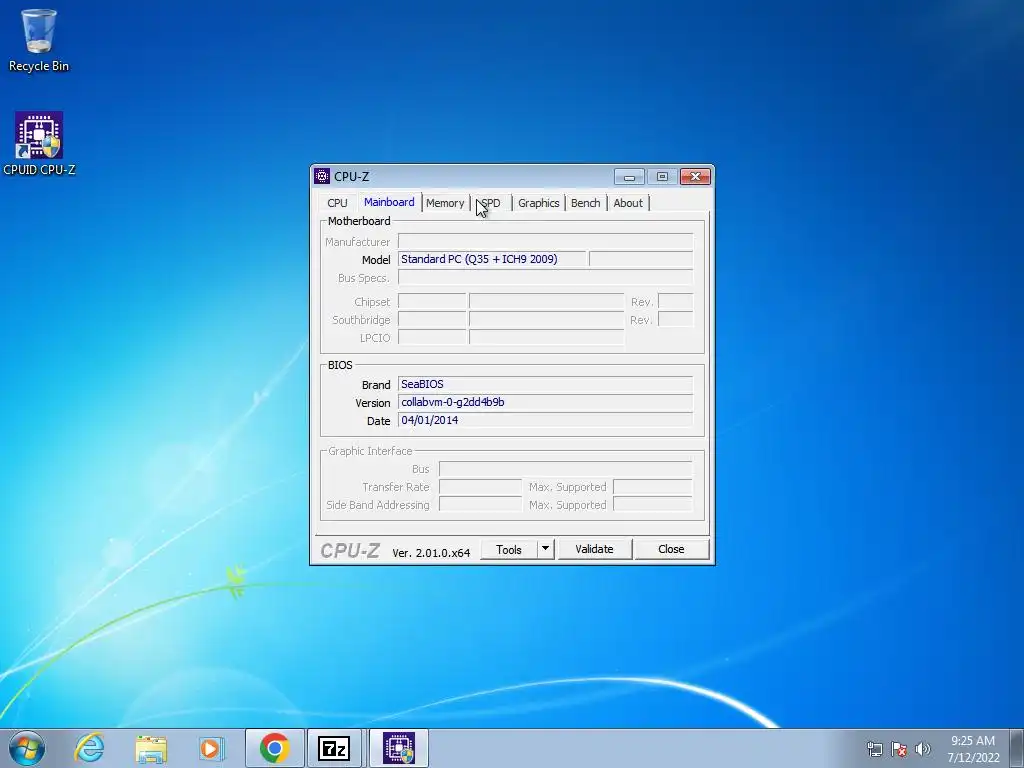Click the Model field with Standard PC
1024x768 pixels.
click(x=492, y=259)
